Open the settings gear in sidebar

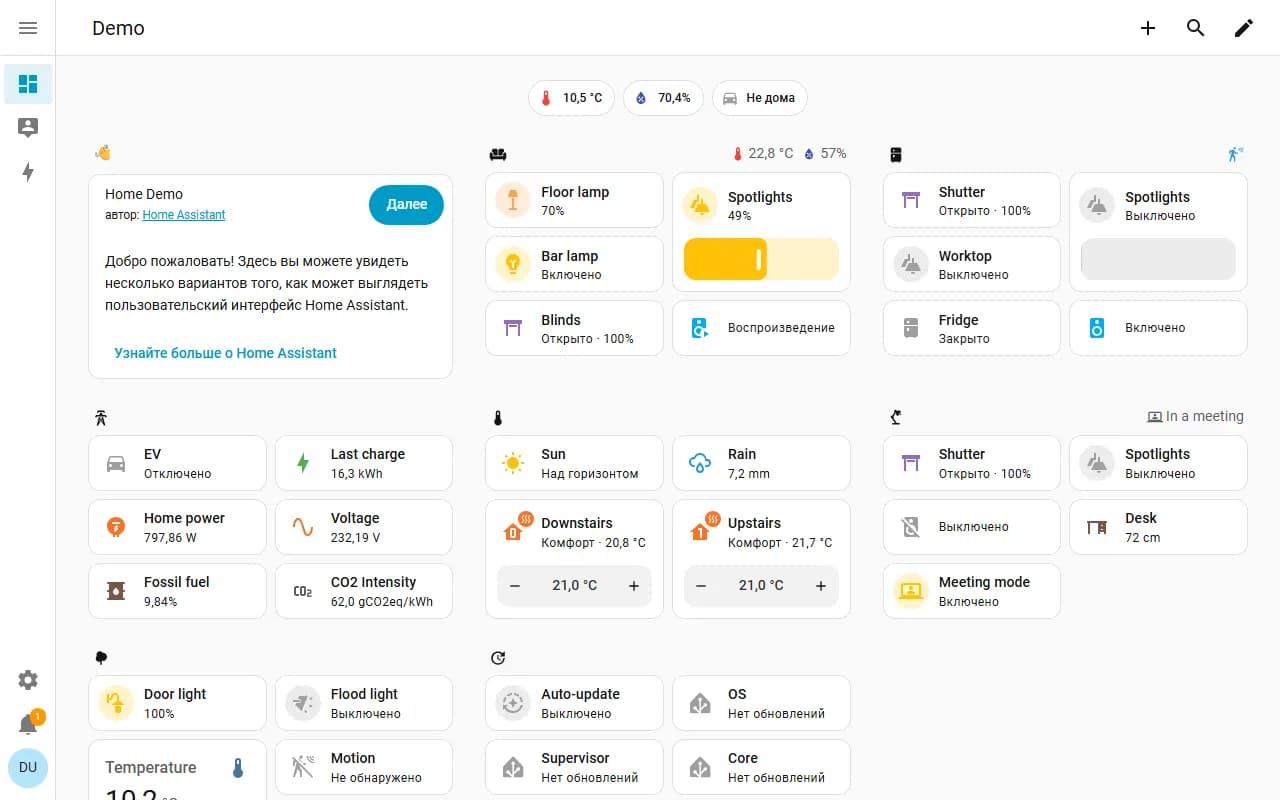[28, 680]
